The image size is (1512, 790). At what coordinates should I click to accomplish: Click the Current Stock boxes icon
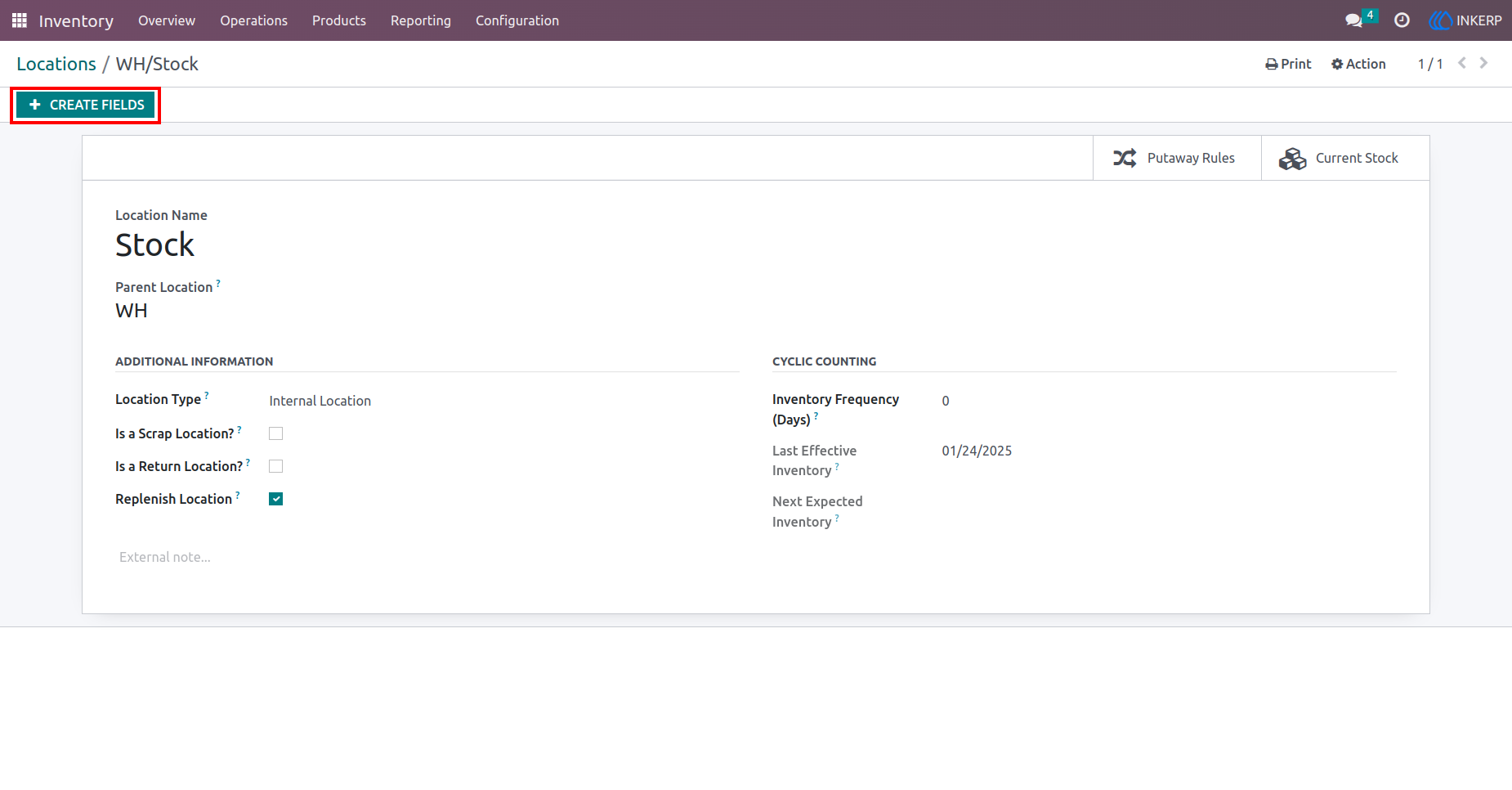(1293, 158)
